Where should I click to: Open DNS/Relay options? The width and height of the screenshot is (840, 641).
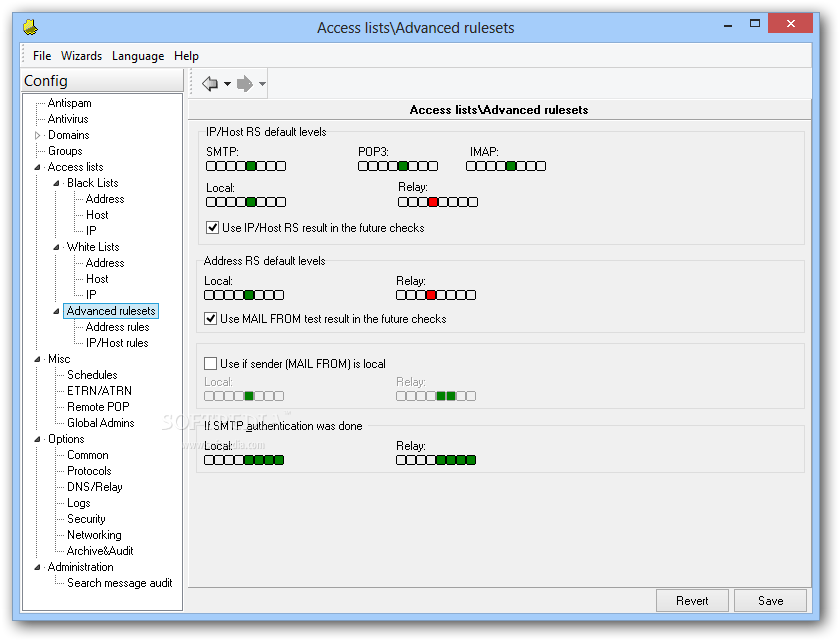coord(95,487)
